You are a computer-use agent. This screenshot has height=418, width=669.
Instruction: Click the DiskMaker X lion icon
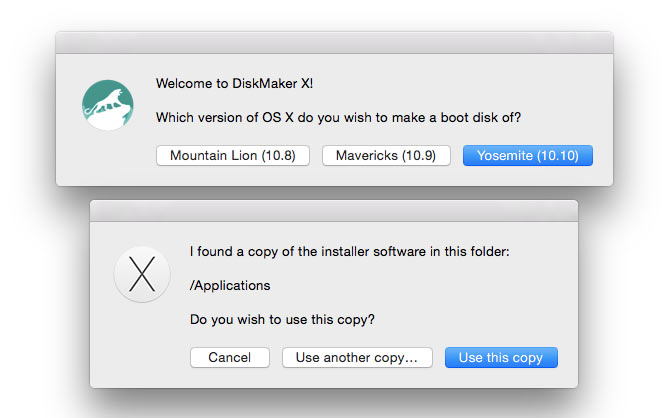click(108, 105)
